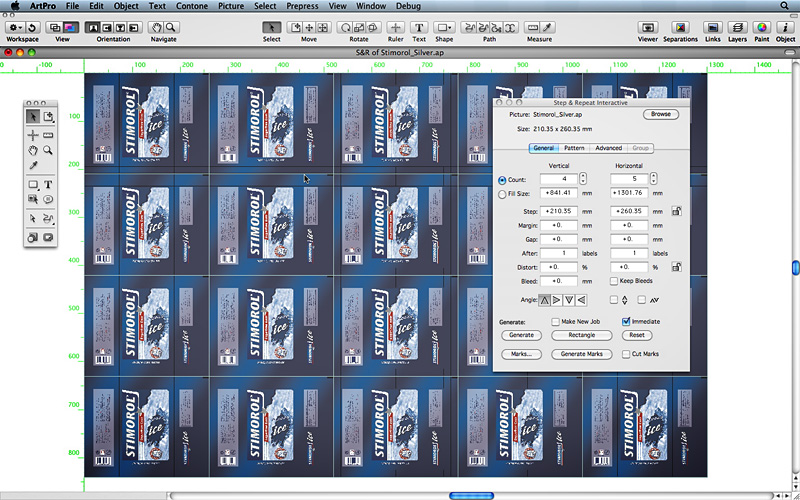This screenshot has width=800, height=500.
Task: Open the Layers panel icon
Action: click(x=738, y=28)
